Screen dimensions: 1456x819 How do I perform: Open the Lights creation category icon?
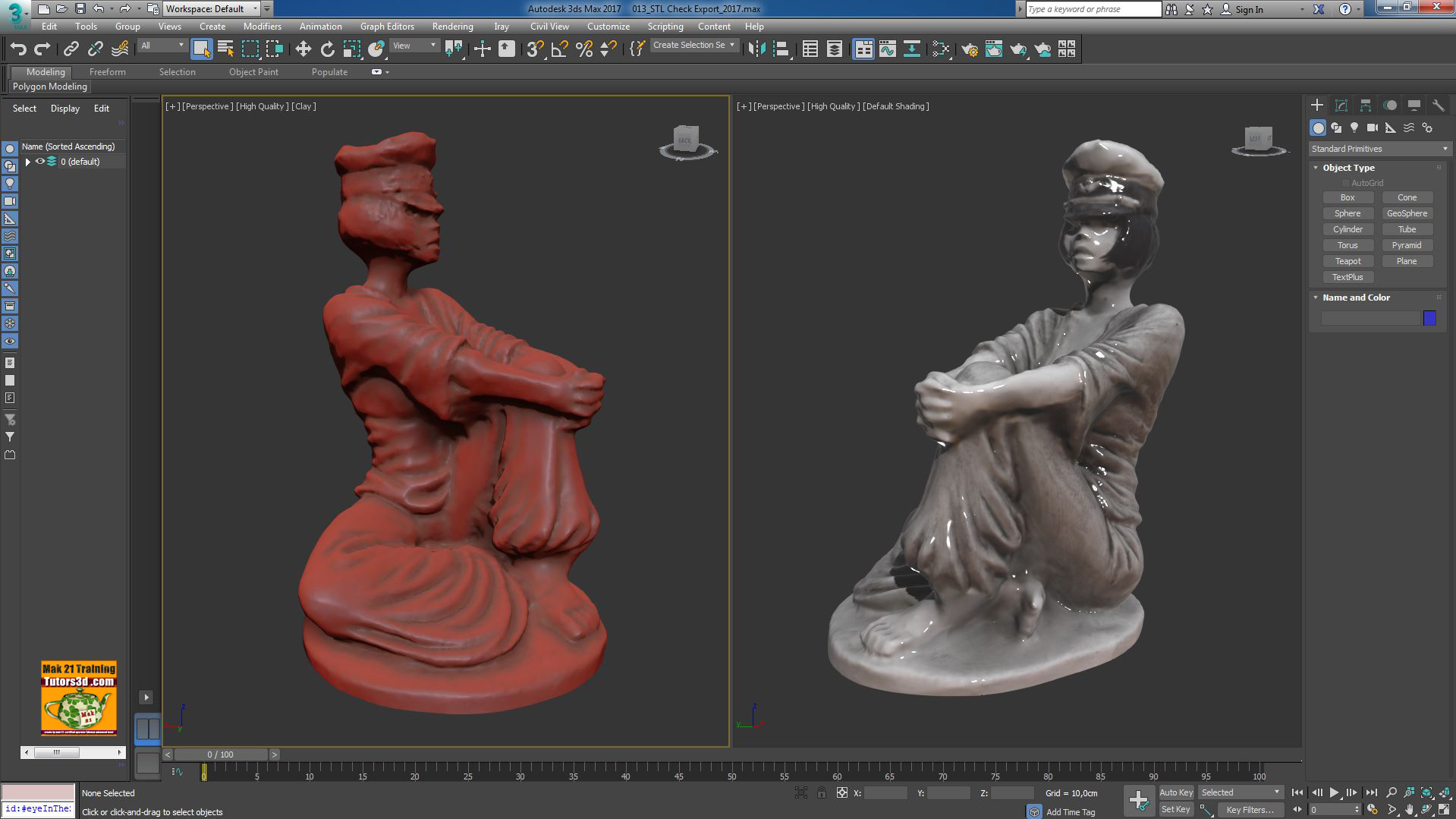coord(1354,128)
